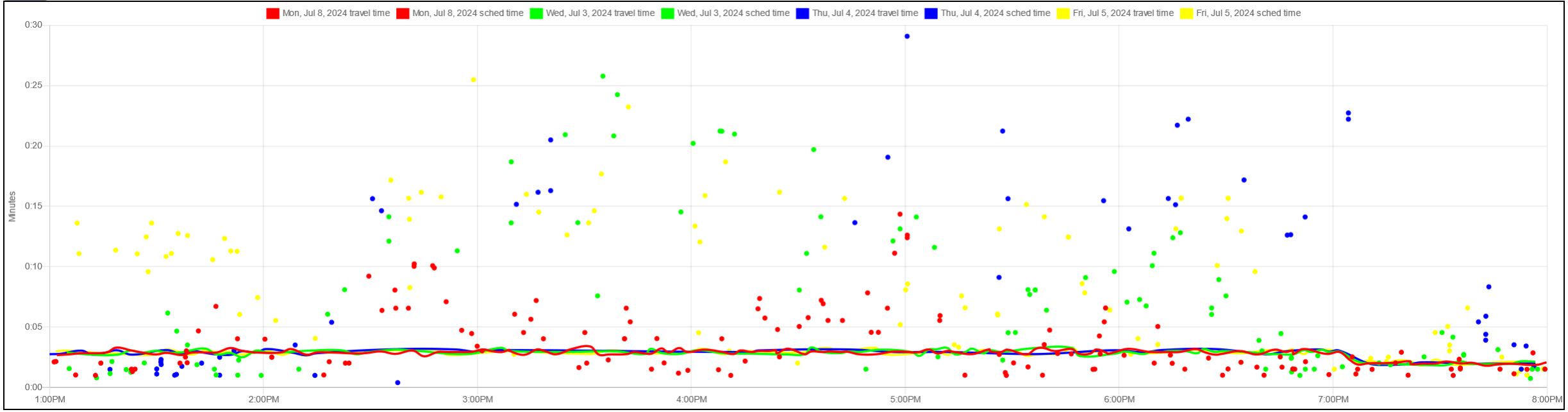Click the 5:00PM x-axis tick label
Screen dimensions: 1568x412
point(905,400)
